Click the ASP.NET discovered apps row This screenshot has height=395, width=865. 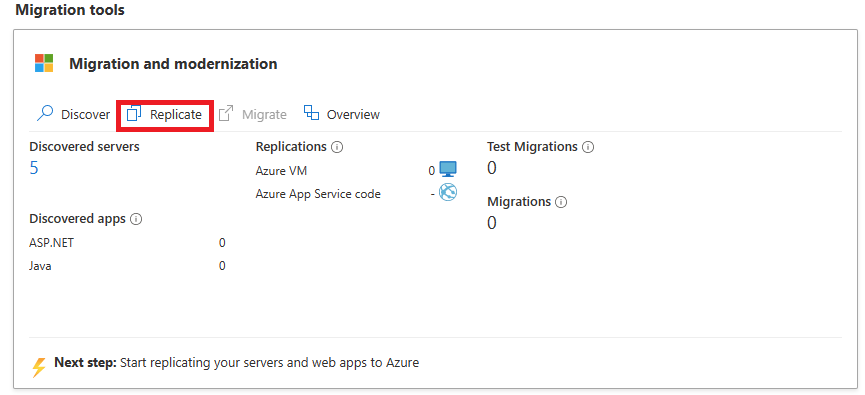(127, 243)
